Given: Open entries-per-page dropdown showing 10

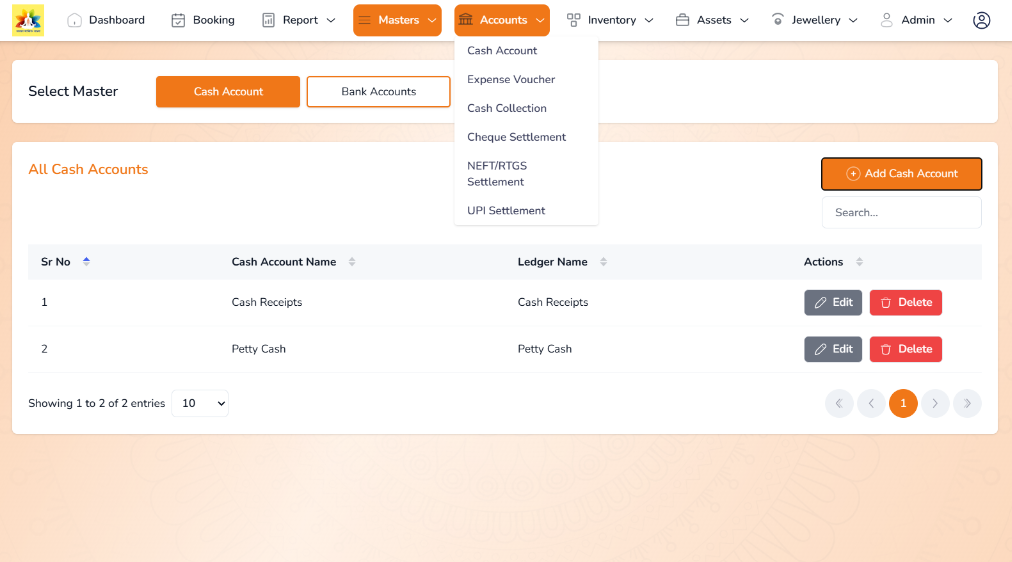Looking at the screenshot, I should pyautogui.click(x=200, y=403).
